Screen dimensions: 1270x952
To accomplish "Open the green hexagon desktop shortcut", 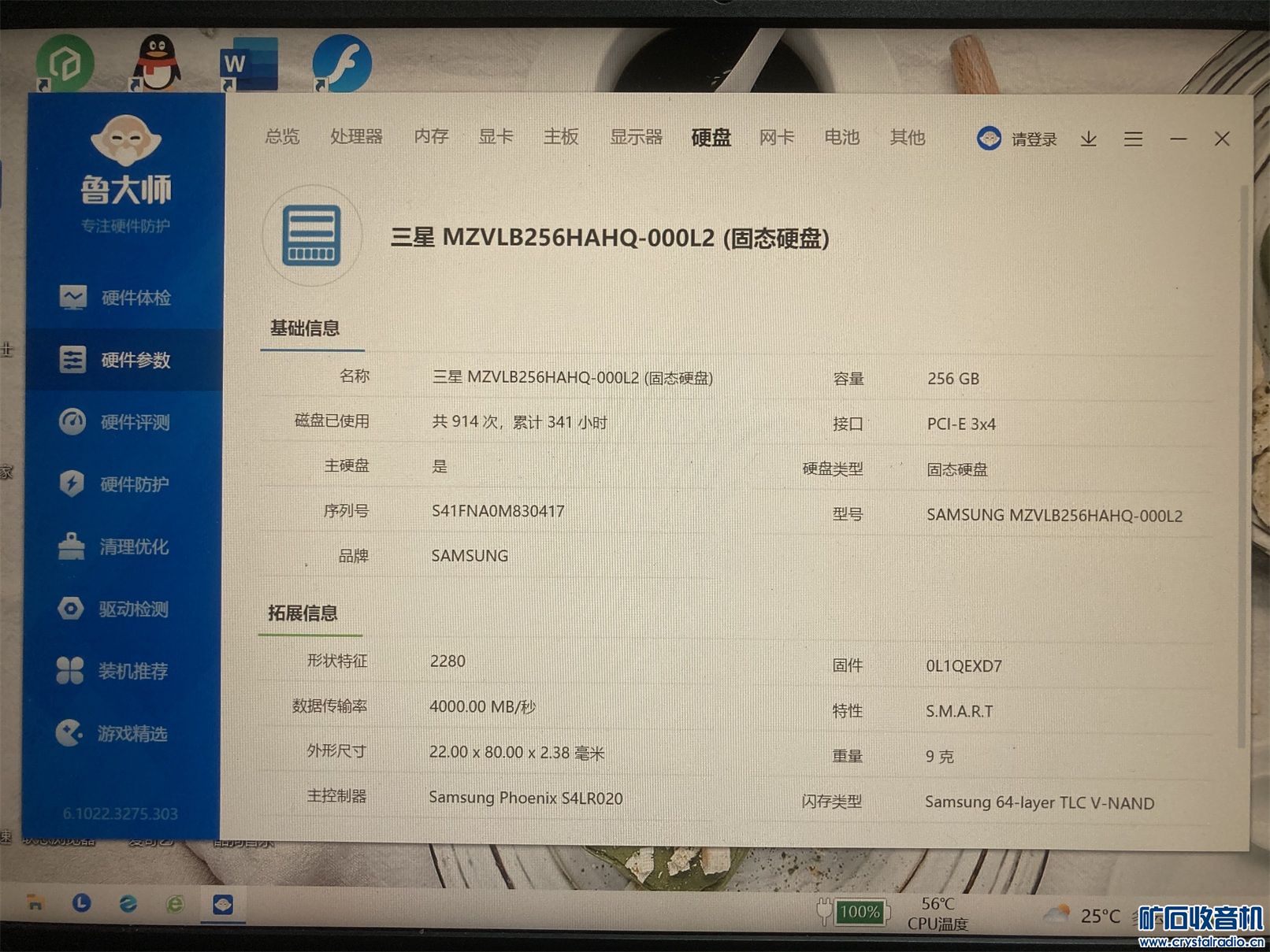I will [65, 63].
